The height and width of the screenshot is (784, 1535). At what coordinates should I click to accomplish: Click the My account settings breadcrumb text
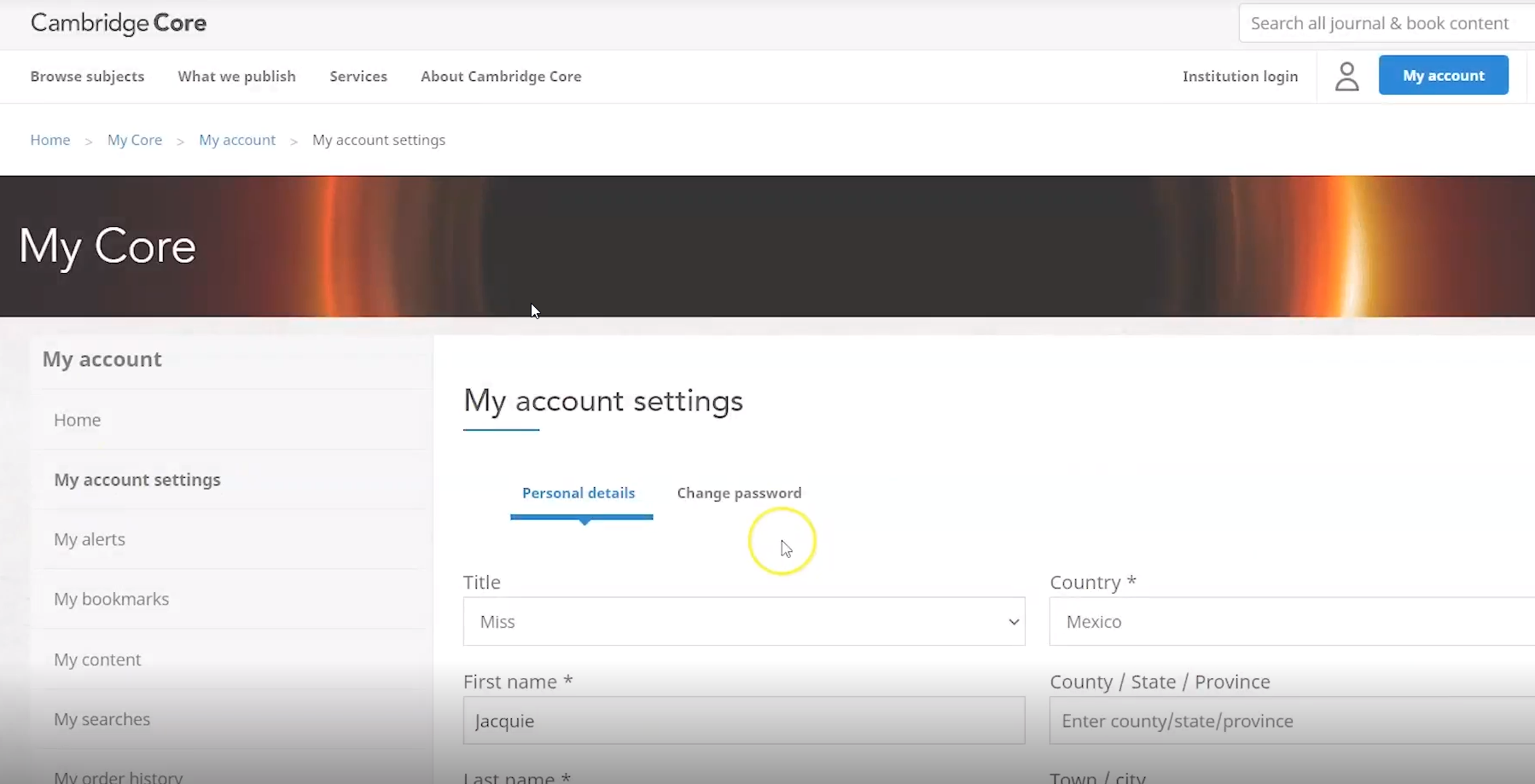379,140
